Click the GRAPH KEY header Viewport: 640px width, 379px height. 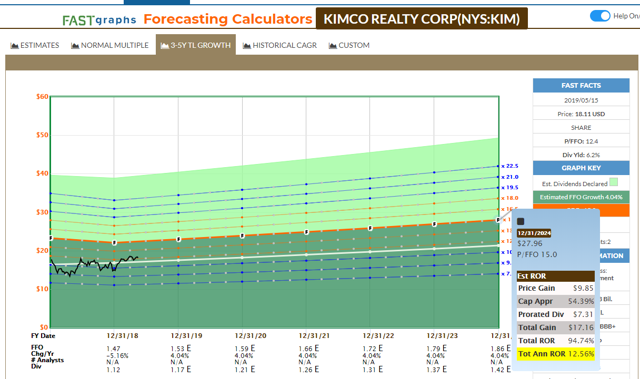pos(581,168)
